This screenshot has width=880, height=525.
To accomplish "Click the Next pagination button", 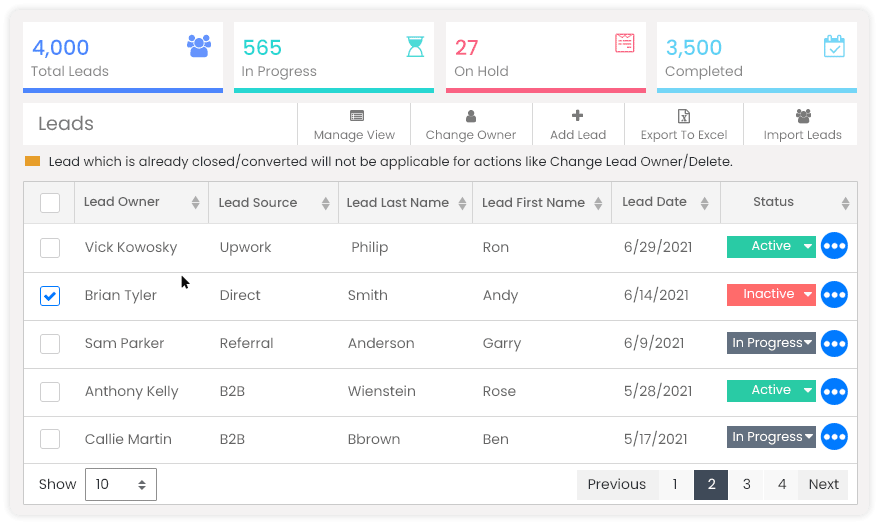I will tap(823, 485).
